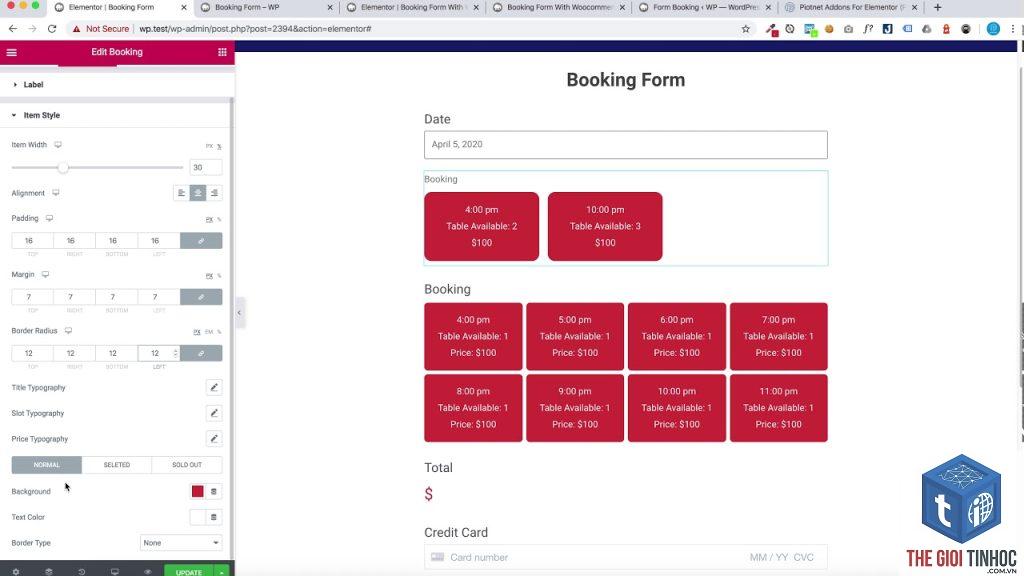
Task: Toggle the Margin linked values button
Action: [x=201, y=296]
